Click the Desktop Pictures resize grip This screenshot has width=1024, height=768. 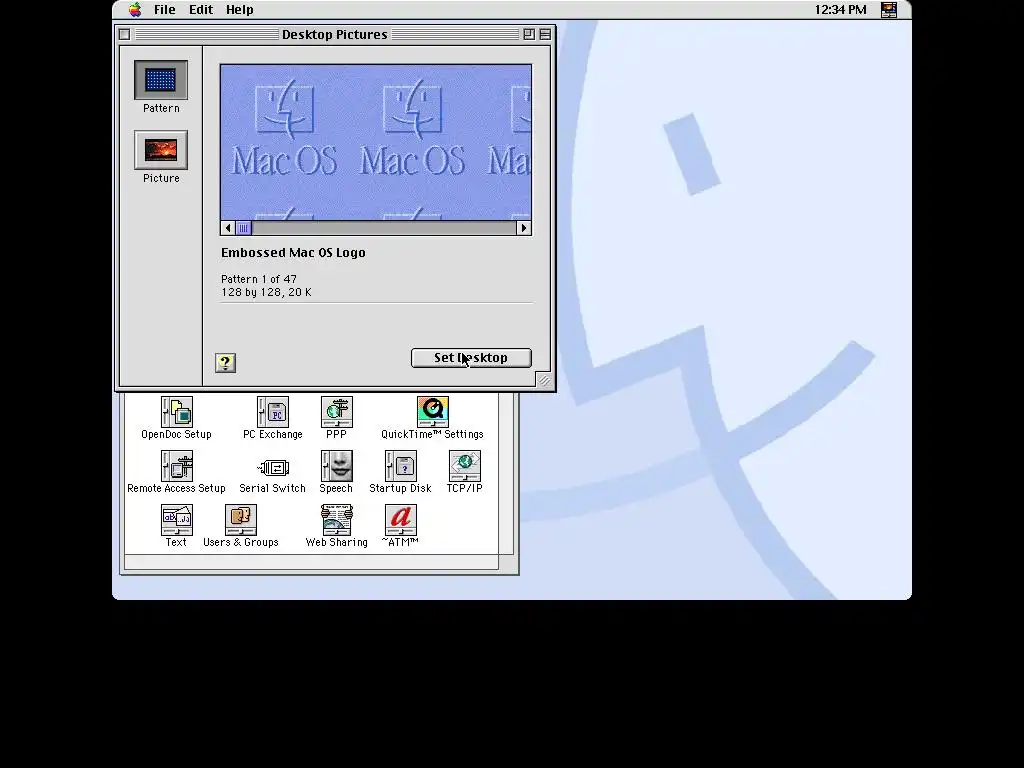(544, 380)
